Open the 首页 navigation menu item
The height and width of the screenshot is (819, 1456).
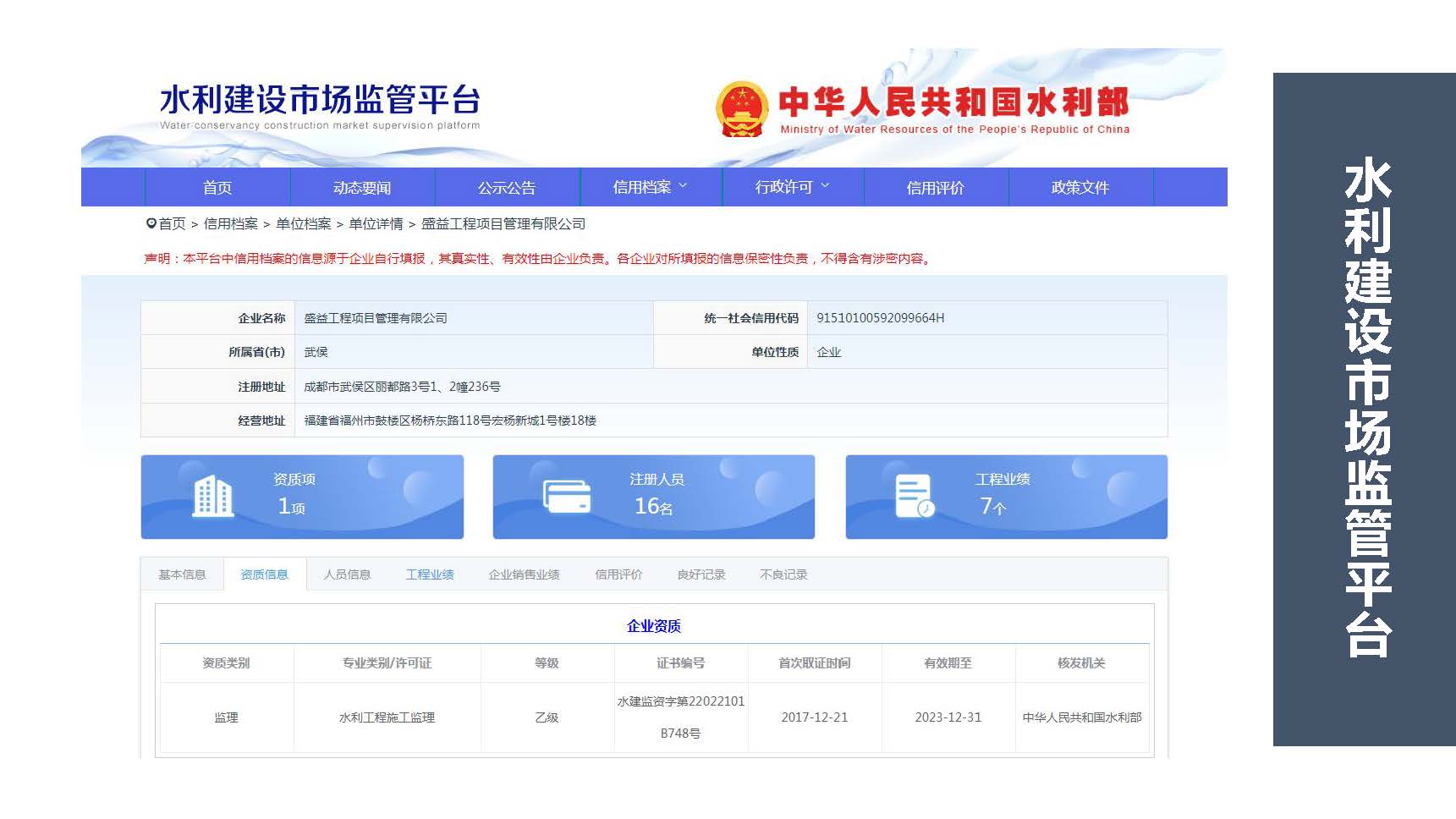click(x=217, y=188)
